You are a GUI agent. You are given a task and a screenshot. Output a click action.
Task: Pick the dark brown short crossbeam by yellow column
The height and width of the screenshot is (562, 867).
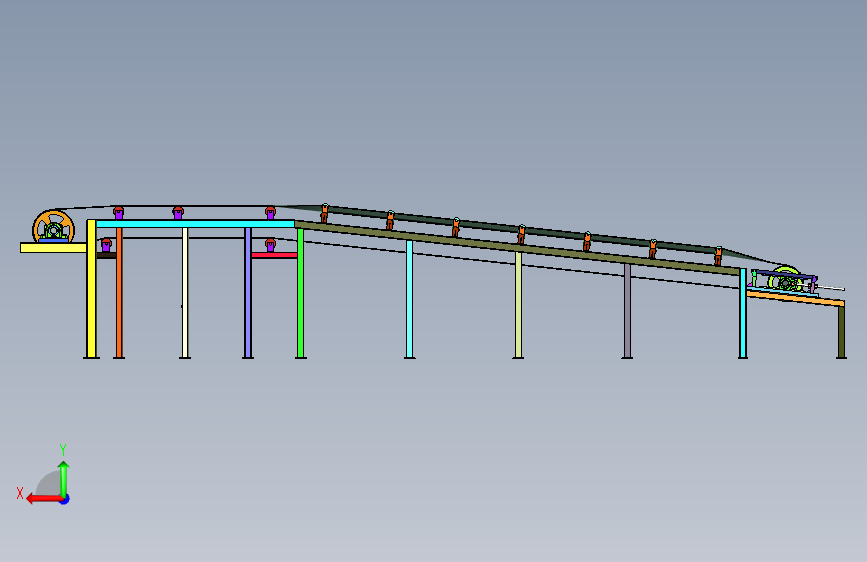pyautogui.click(x=106, y=255)
